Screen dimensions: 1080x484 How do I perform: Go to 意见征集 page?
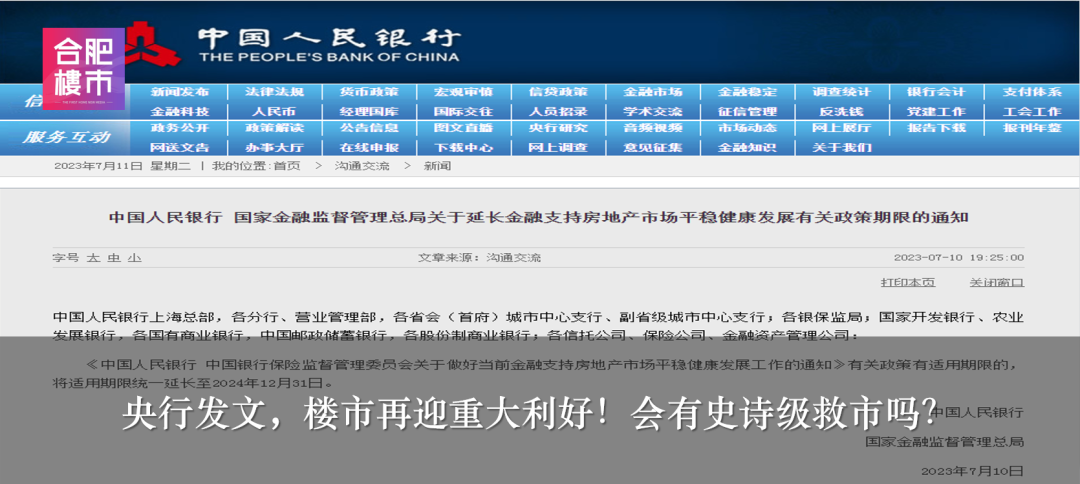(x=652, y=147)
